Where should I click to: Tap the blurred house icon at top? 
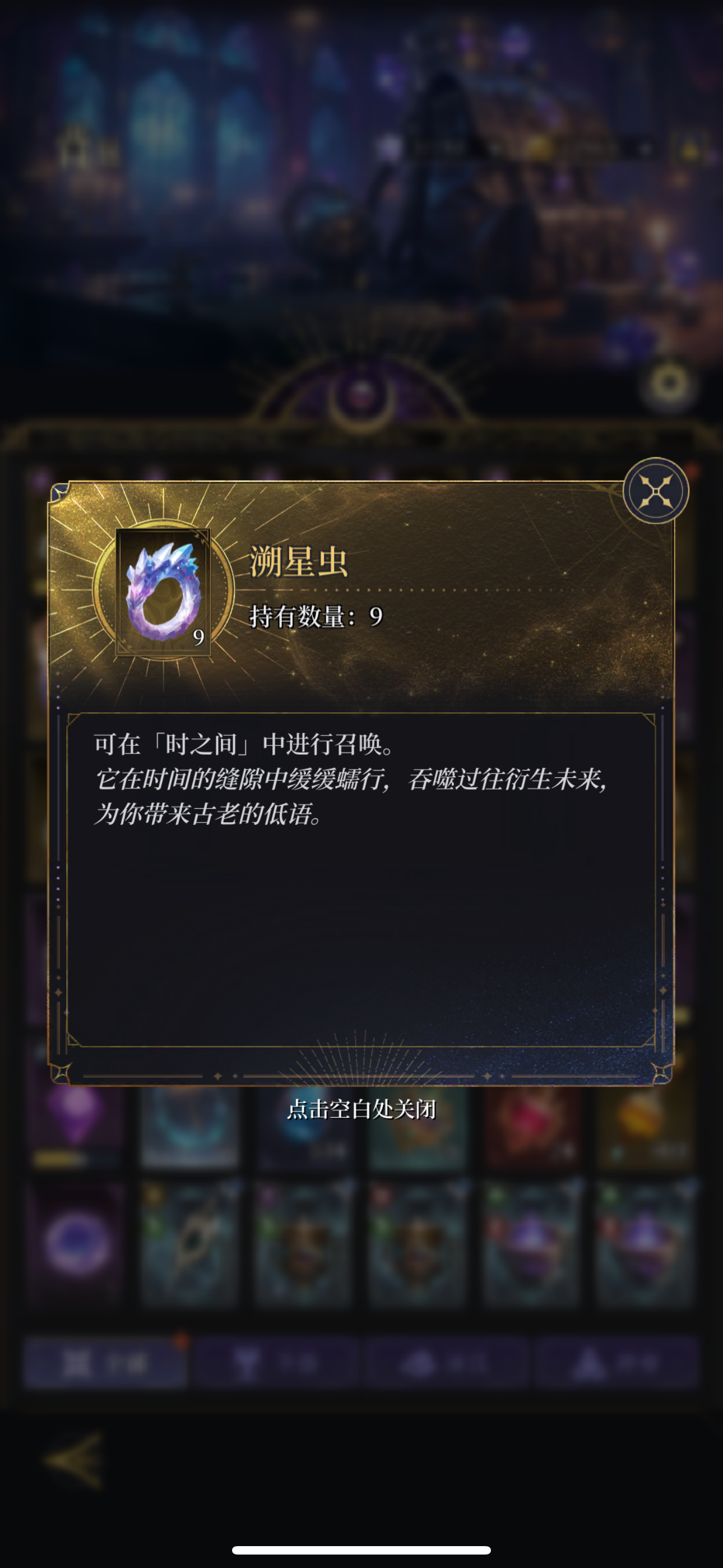[74, 147]
